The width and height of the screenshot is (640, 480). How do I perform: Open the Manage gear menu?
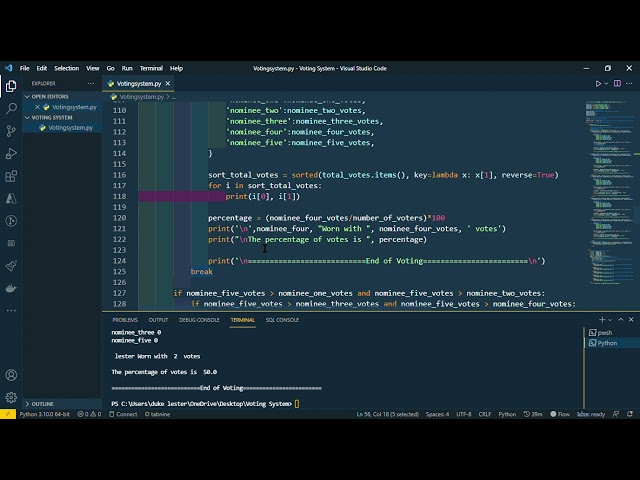[11, 397]
